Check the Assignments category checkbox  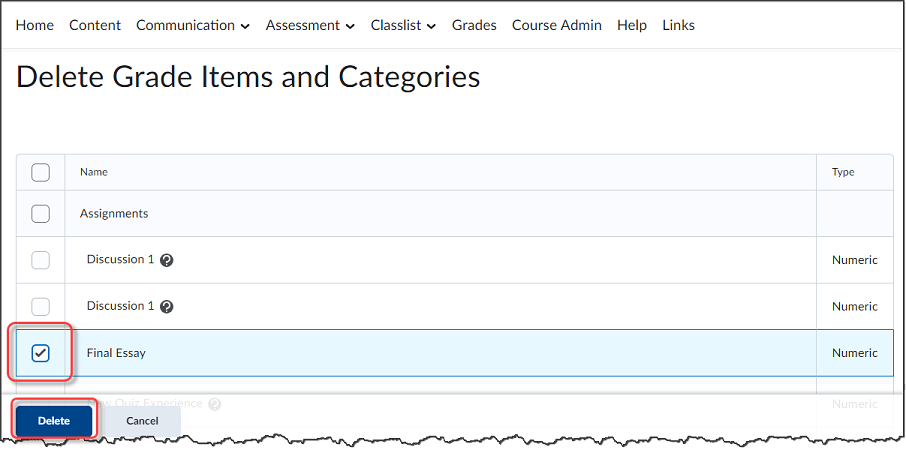pyautogui.click(x=41, y=213)
